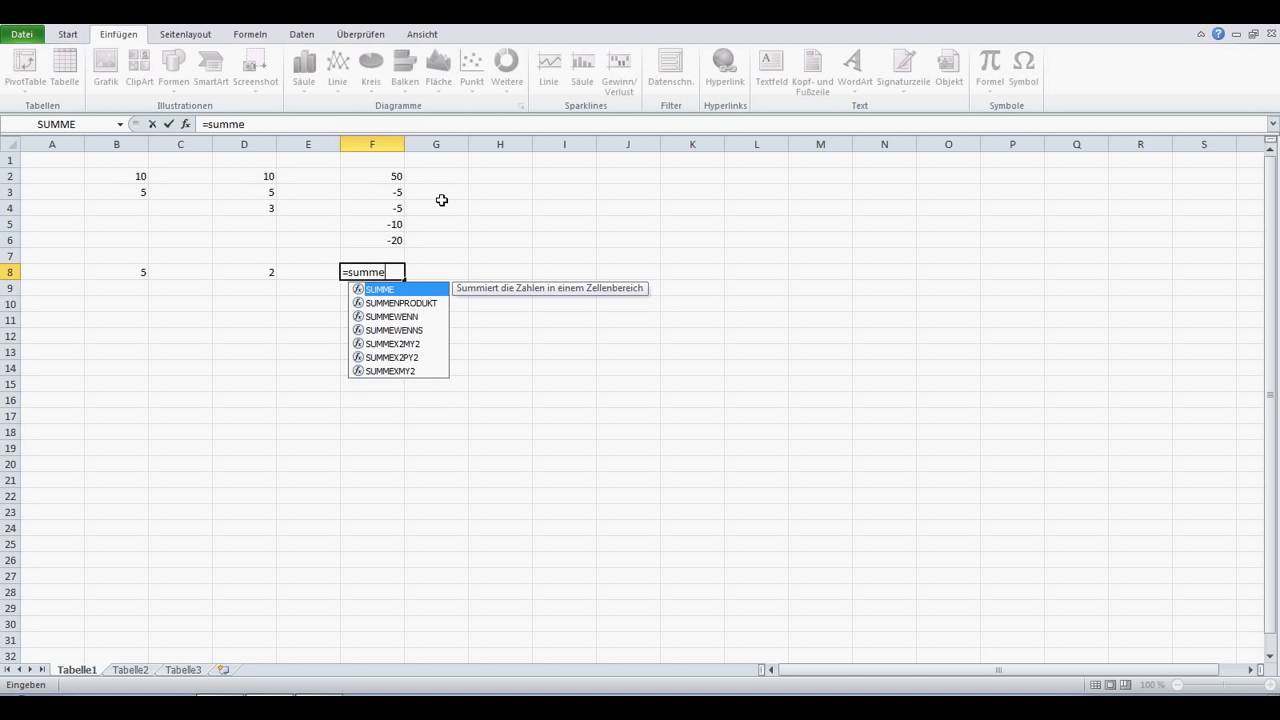Select SUMME in autocomplete list
The height and width of the screenshot is (720, 1280).
[399, 289]
